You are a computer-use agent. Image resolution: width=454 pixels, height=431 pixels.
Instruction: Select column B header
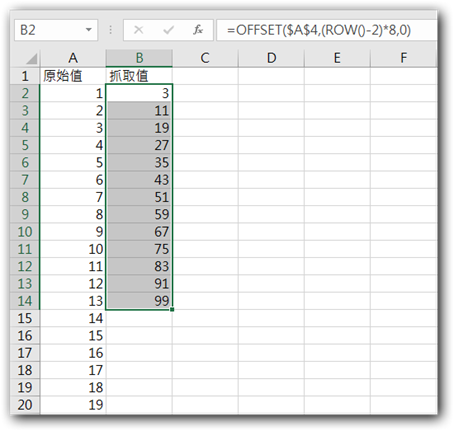coord(139,58)
